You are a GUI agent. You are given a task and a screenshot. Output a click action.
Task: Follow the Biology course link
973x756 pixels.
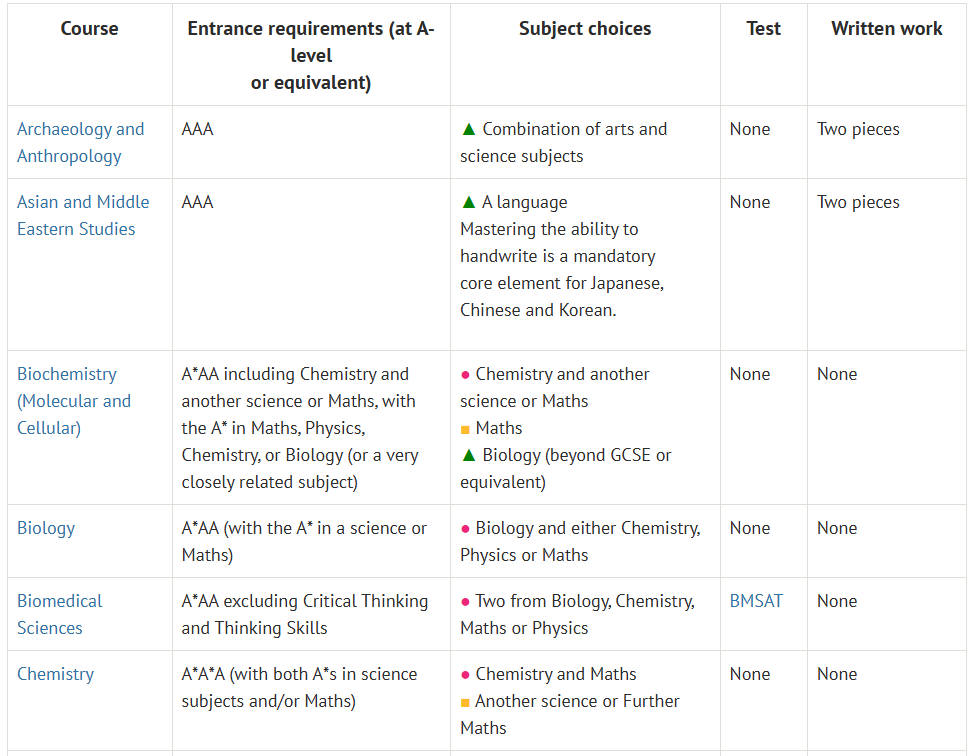(x=46, y=528)
